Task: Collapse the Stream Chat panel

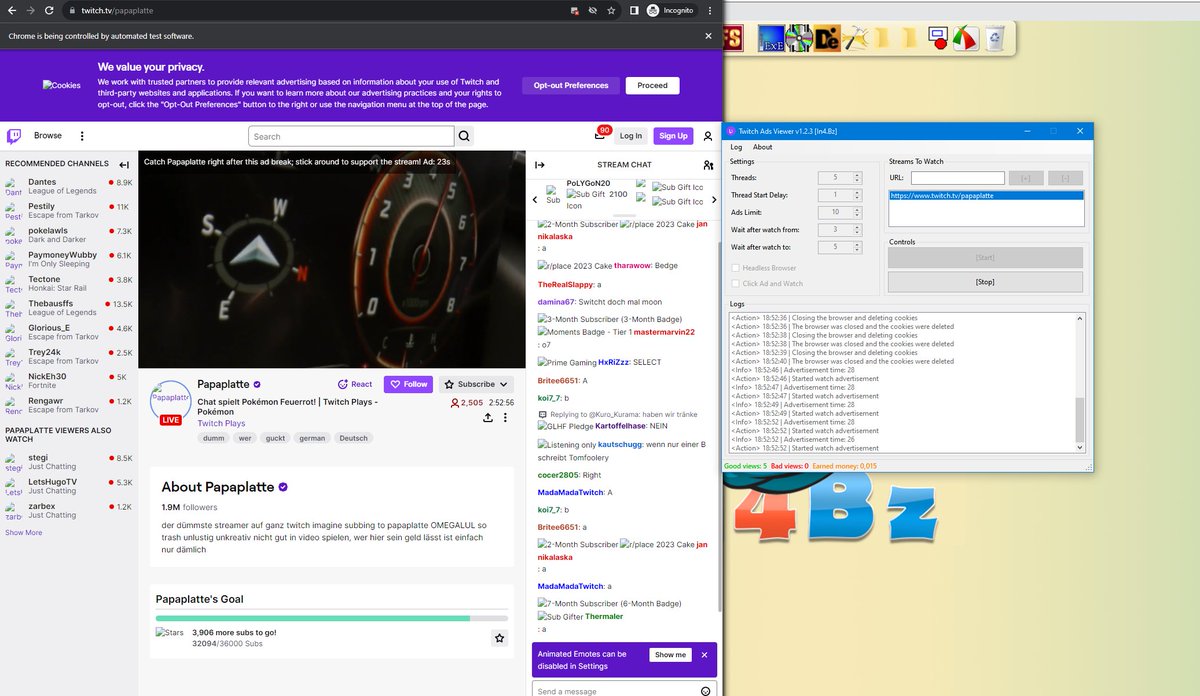Action: point(540,165)
